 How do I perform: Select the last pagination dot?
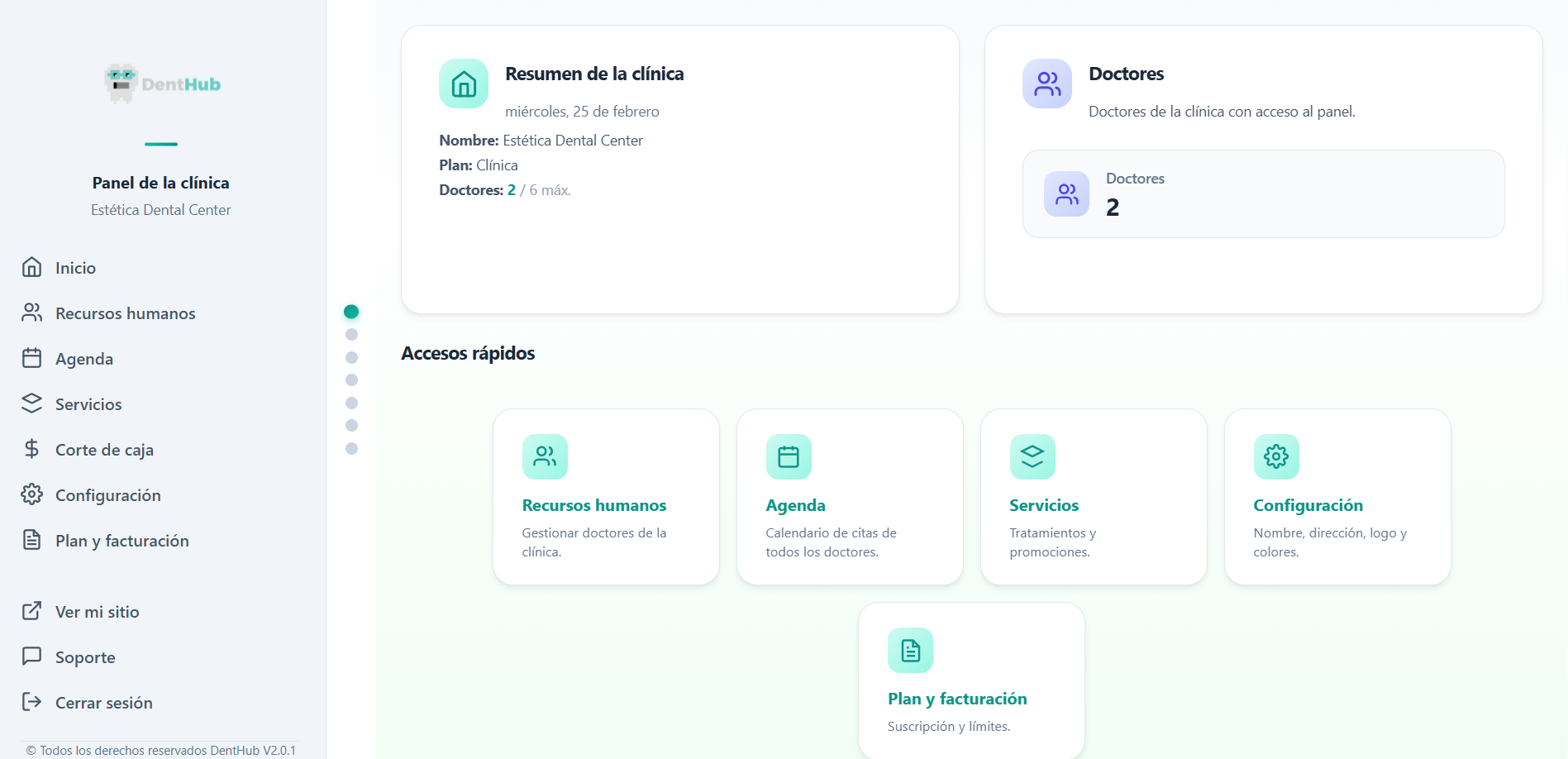pos(351,448)
